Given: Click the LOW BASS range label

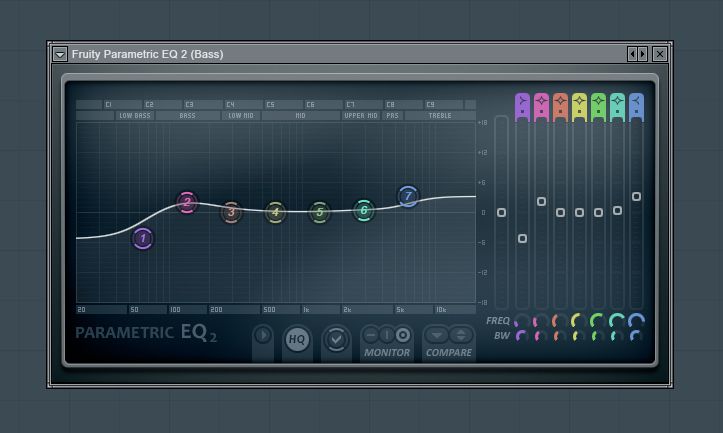Looking at the screenshot, I should pos(135,116).
